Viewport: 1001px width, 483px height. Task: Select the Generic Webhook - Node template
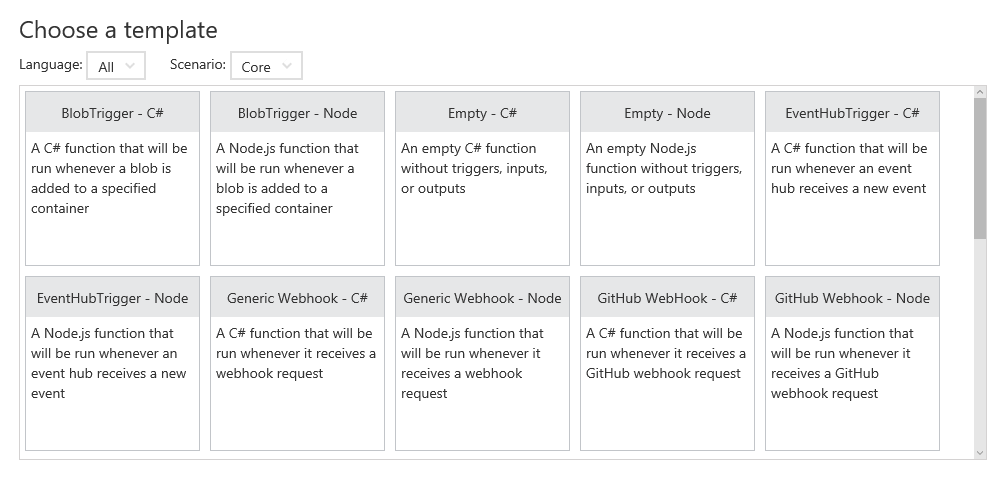click(x=482, y=298)
